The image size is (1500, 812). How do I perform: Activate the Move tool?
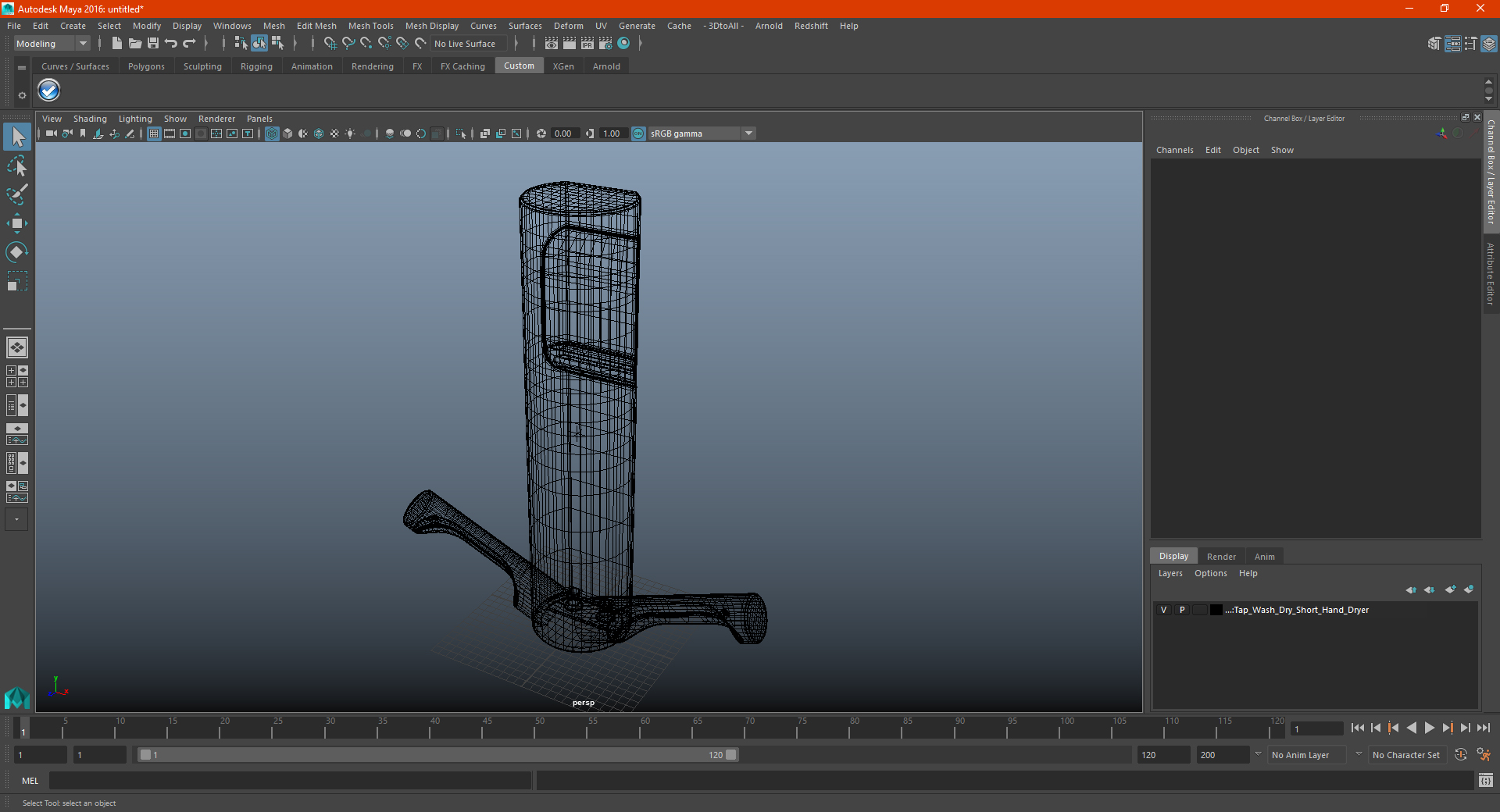[17, 223]
